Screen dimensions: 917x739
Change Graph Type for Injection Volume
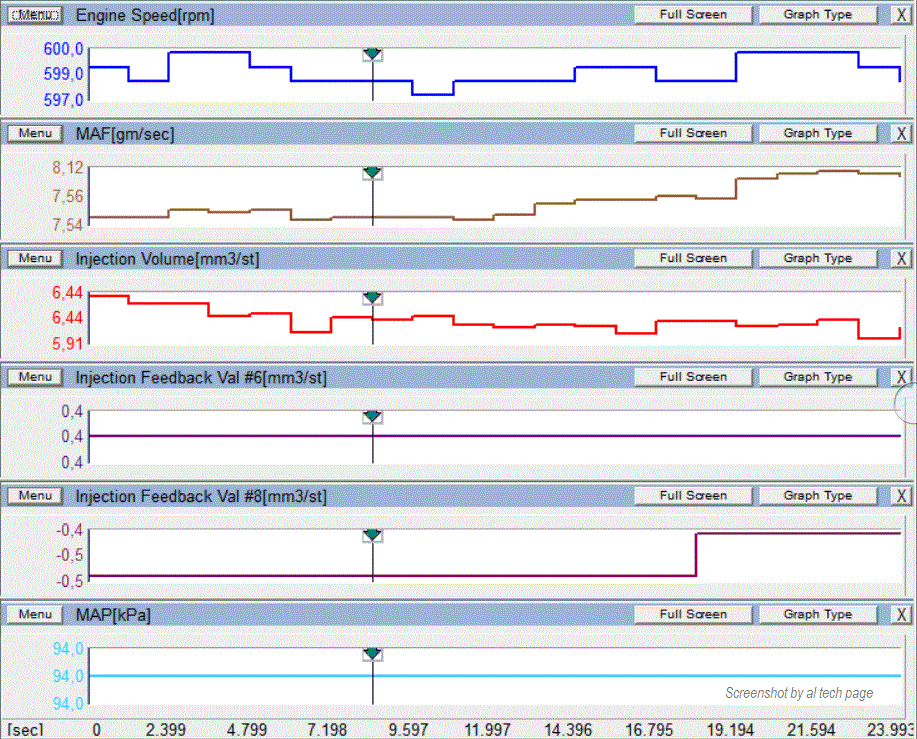[x=817, y=258]
